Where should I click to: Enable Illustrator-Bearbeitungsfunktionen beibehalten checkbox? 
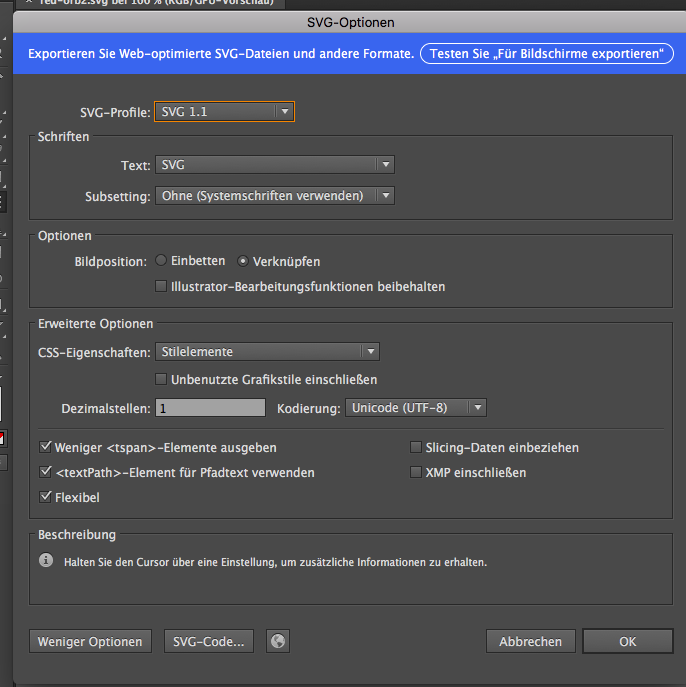tap(162, 287)
